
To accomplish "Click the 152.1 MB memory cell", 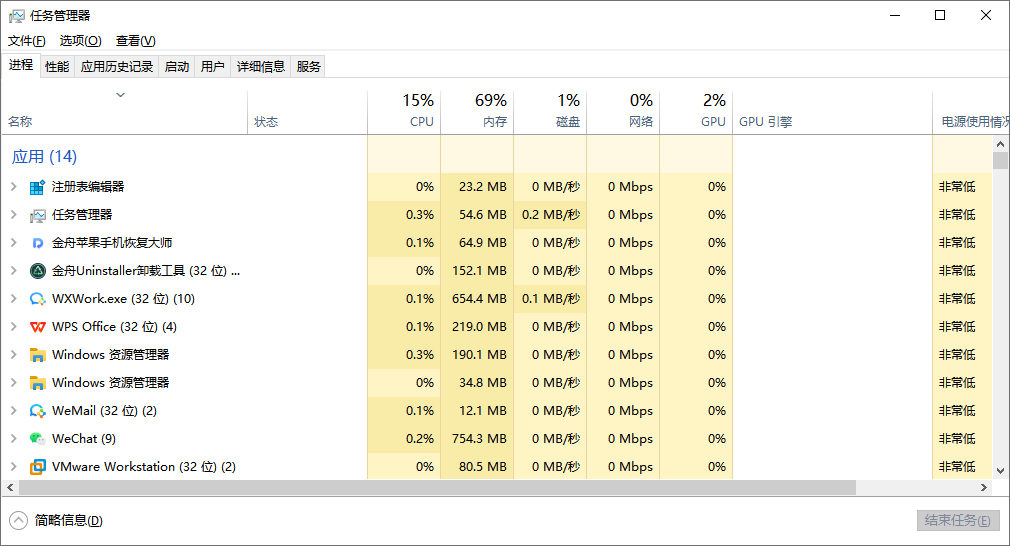I will pos(479,270).
